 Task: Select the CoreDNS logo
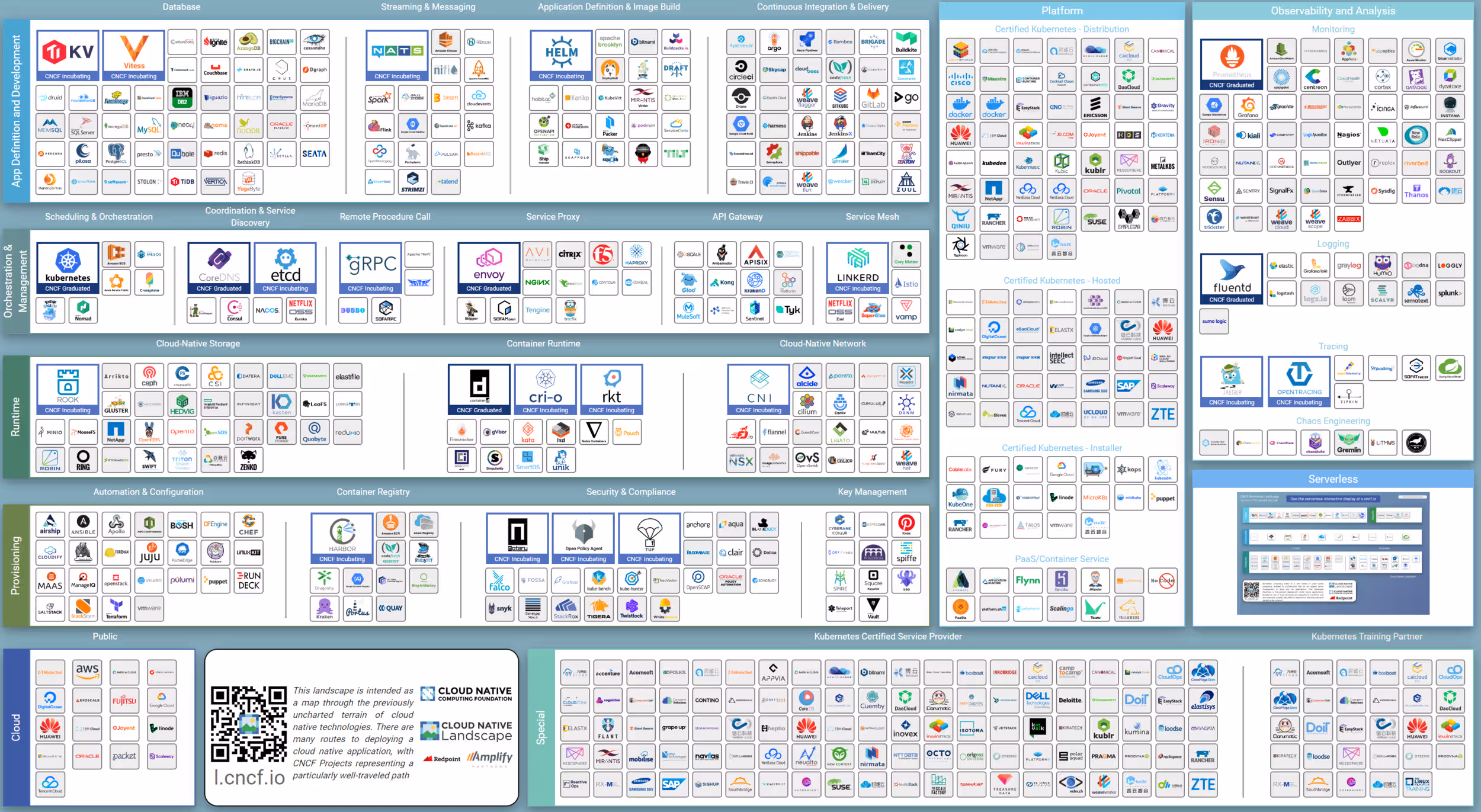tap(219, 268)
